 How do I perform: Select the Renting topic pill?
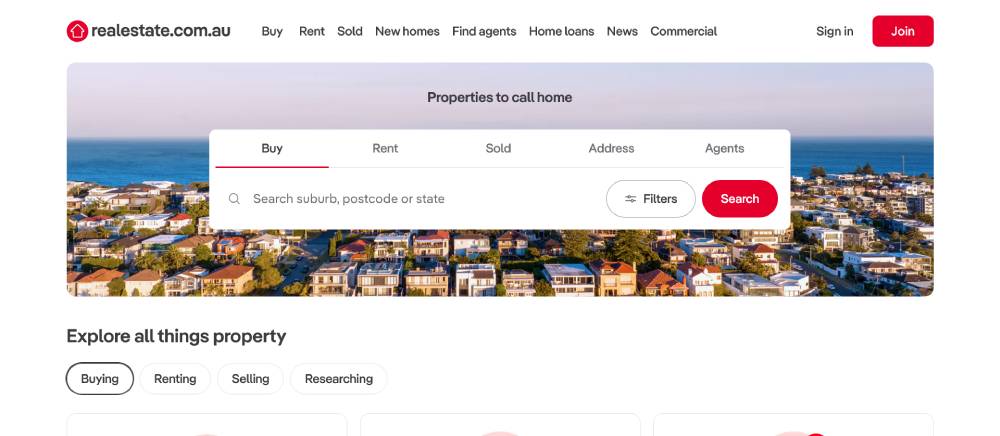(x=175, y=379)
